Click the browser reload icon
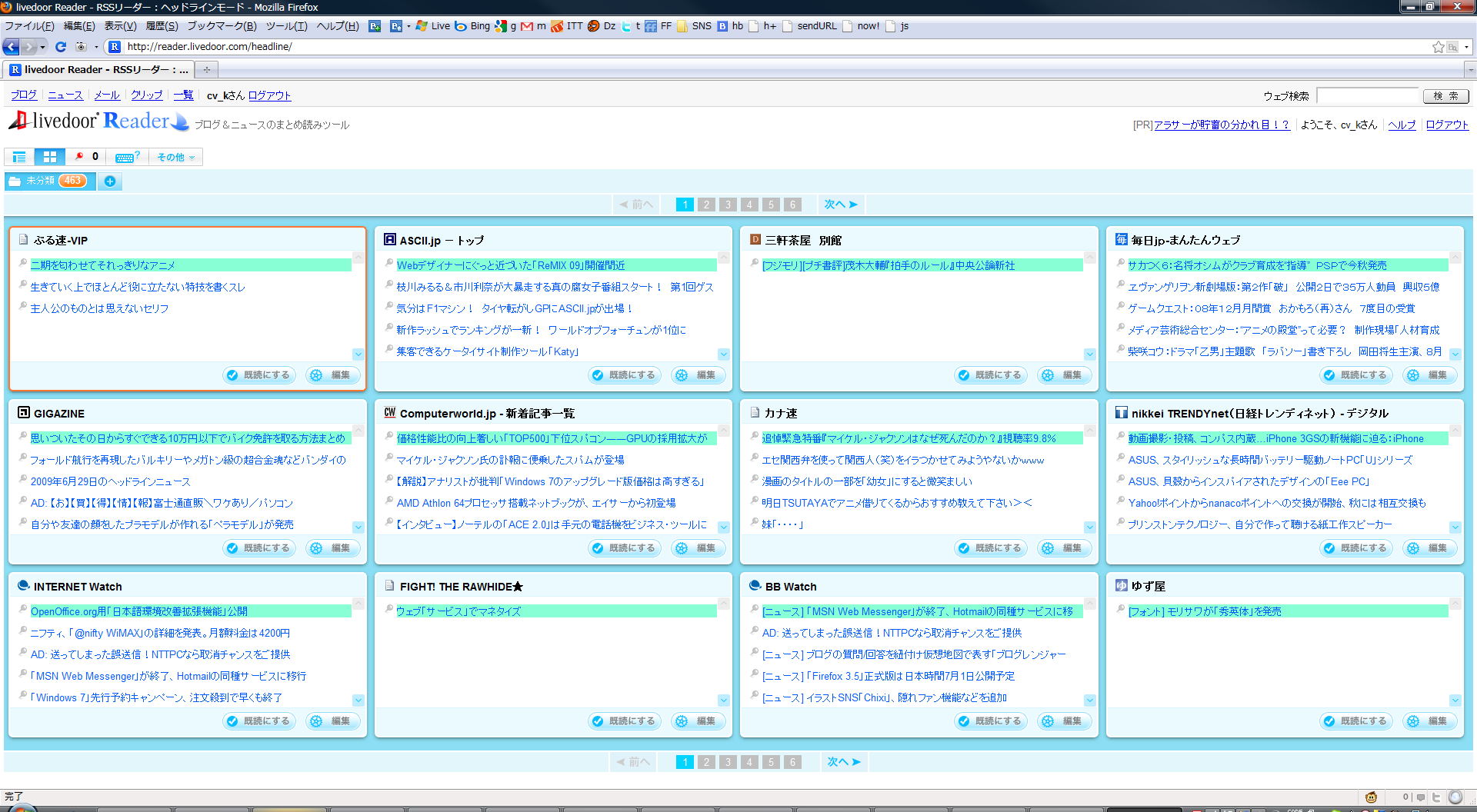Image resolution: width=1477 pixels, height=812 pixels. pyautogui.click(x=61, y=47)
